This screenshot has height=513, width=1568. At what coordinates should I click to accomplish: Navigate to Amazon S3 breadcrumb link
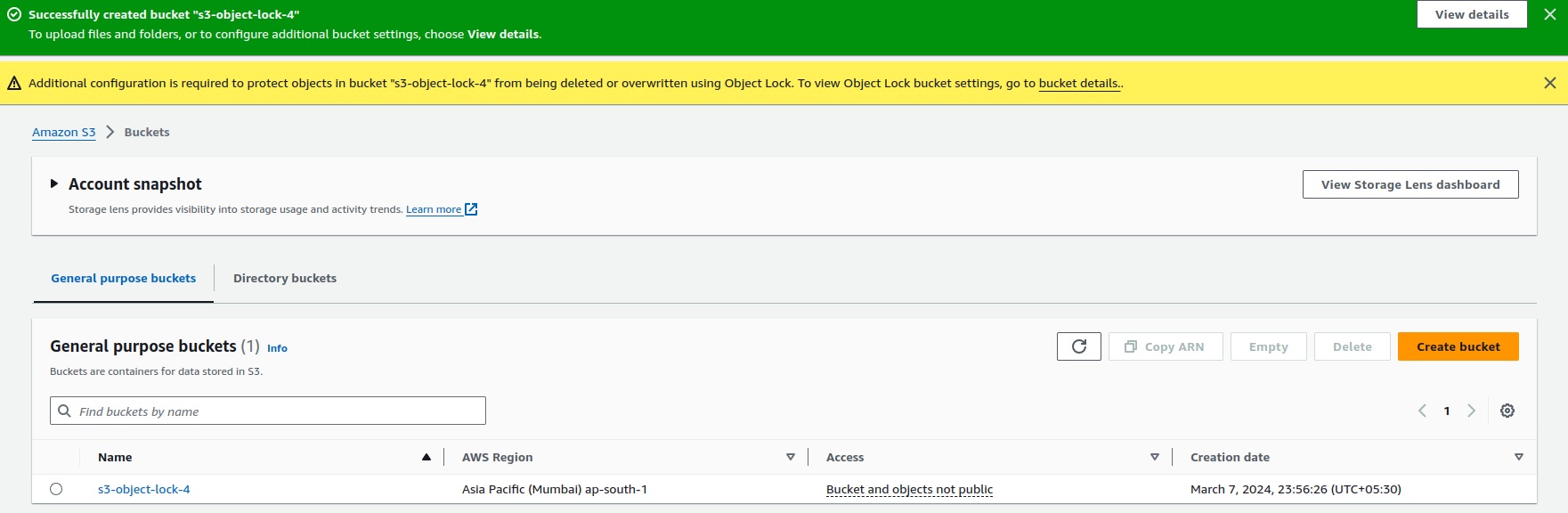63,132
